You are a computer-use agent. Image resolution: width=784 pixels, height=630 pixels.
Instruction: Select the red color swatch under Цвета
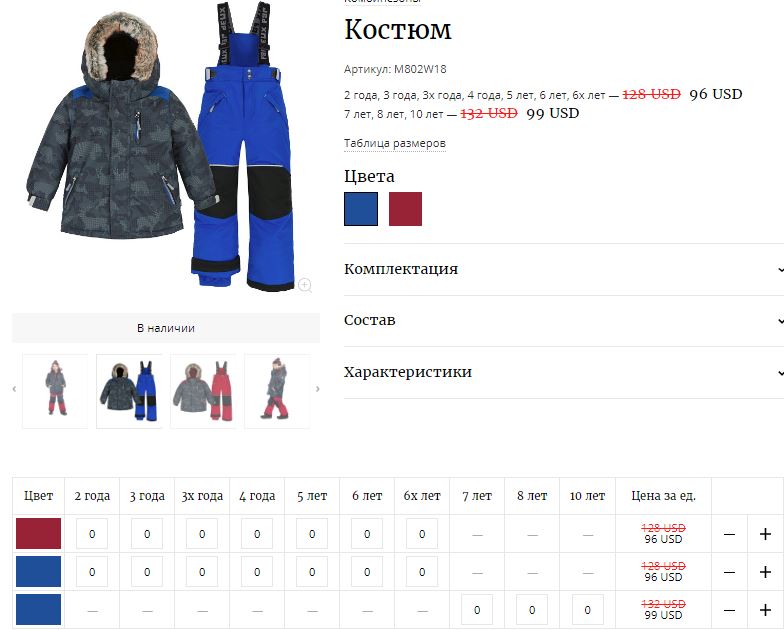pyautogui.click(x=406, y=209)
